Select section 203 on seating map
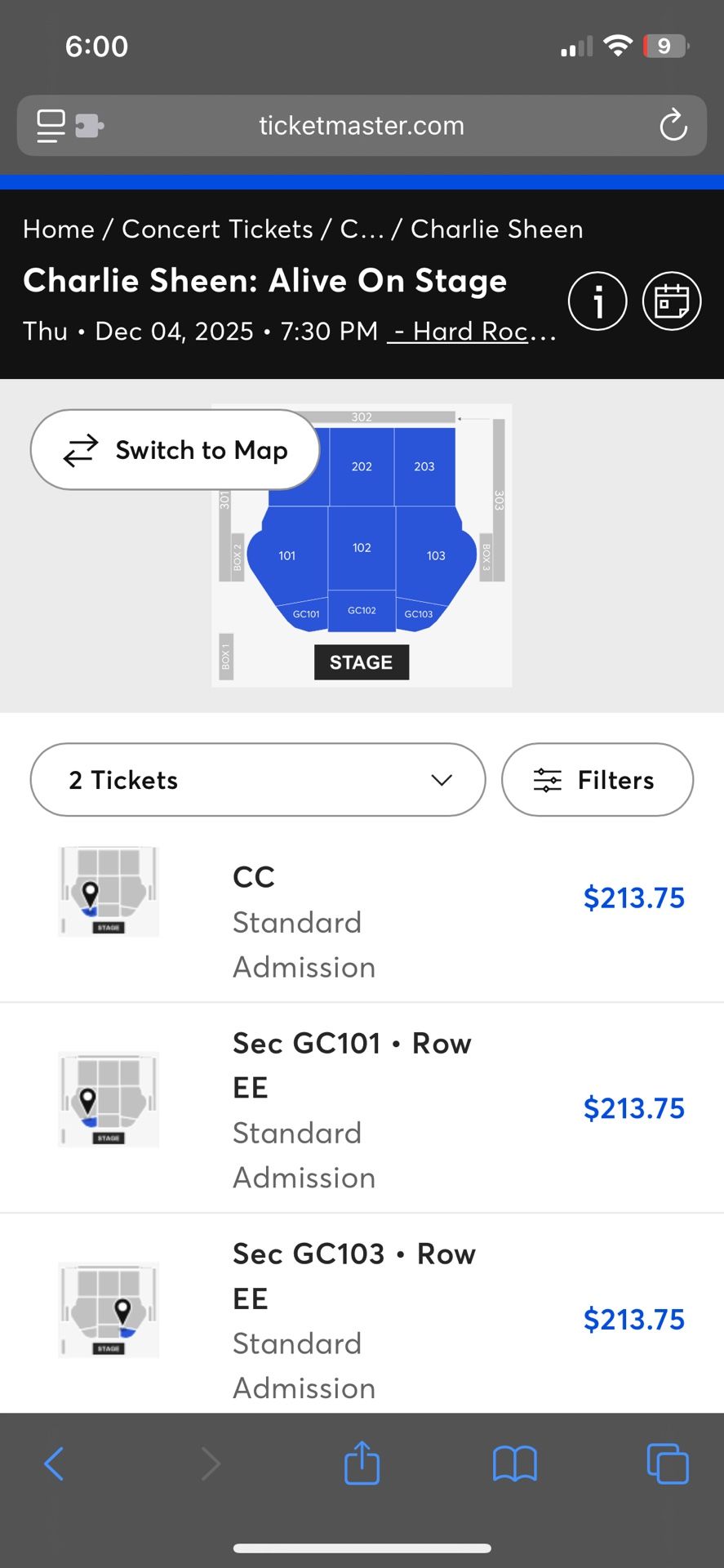Viewport: 724px width, 1568px height. [424, 465]
